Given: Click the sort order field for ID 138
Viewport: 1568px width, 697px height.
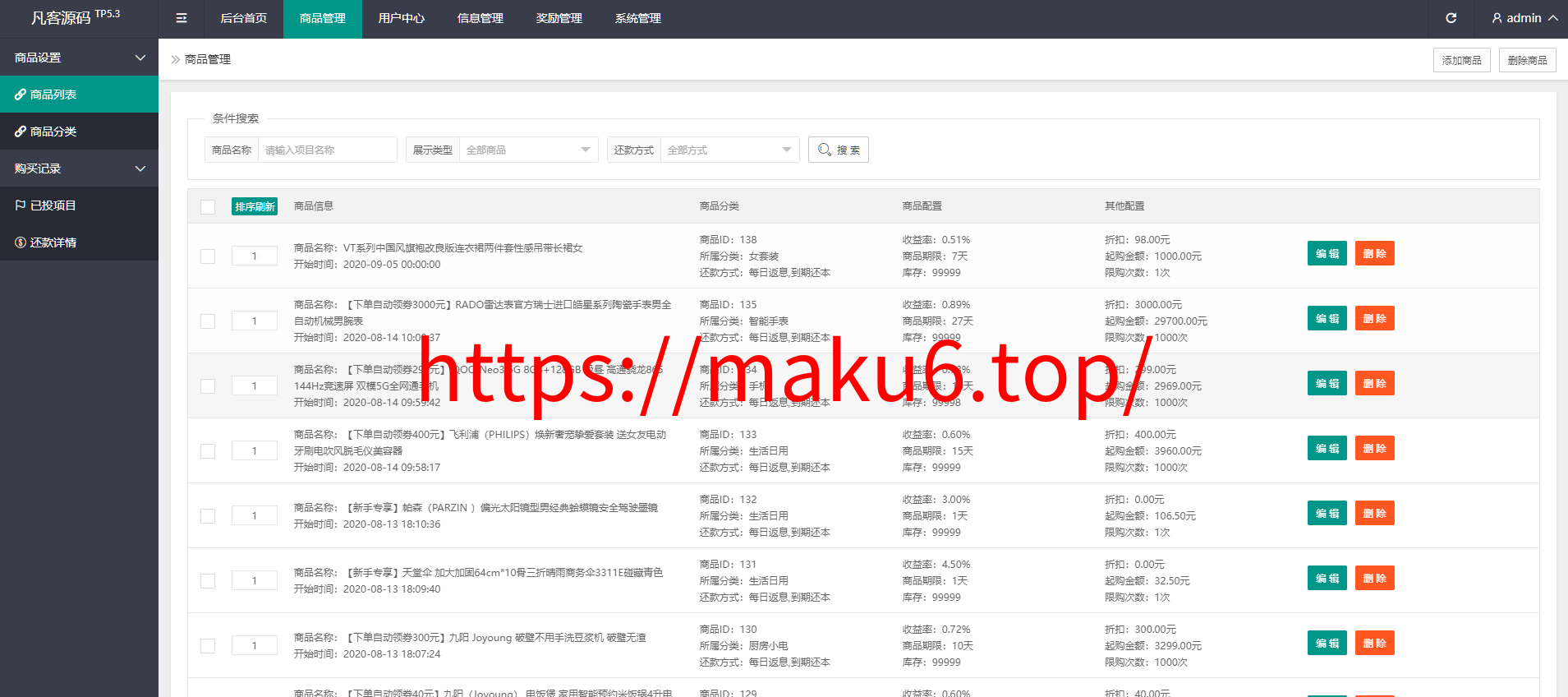Looking at the screenshot, I should pyautogui.click(x=255, y=256).
